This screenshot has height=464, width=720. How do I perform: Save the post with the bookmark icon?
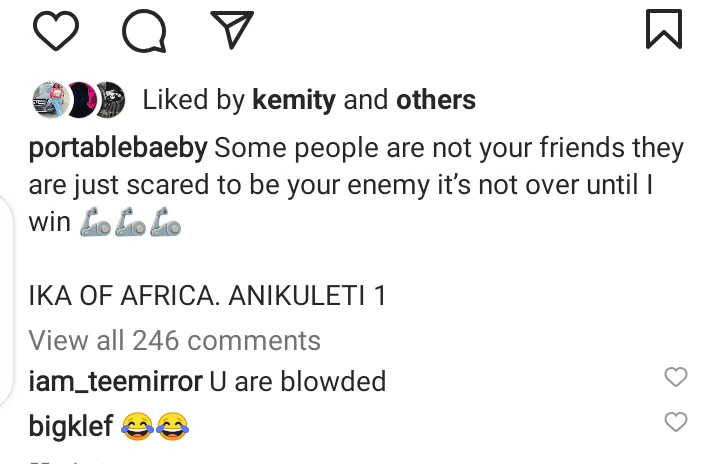coord(664,29)
